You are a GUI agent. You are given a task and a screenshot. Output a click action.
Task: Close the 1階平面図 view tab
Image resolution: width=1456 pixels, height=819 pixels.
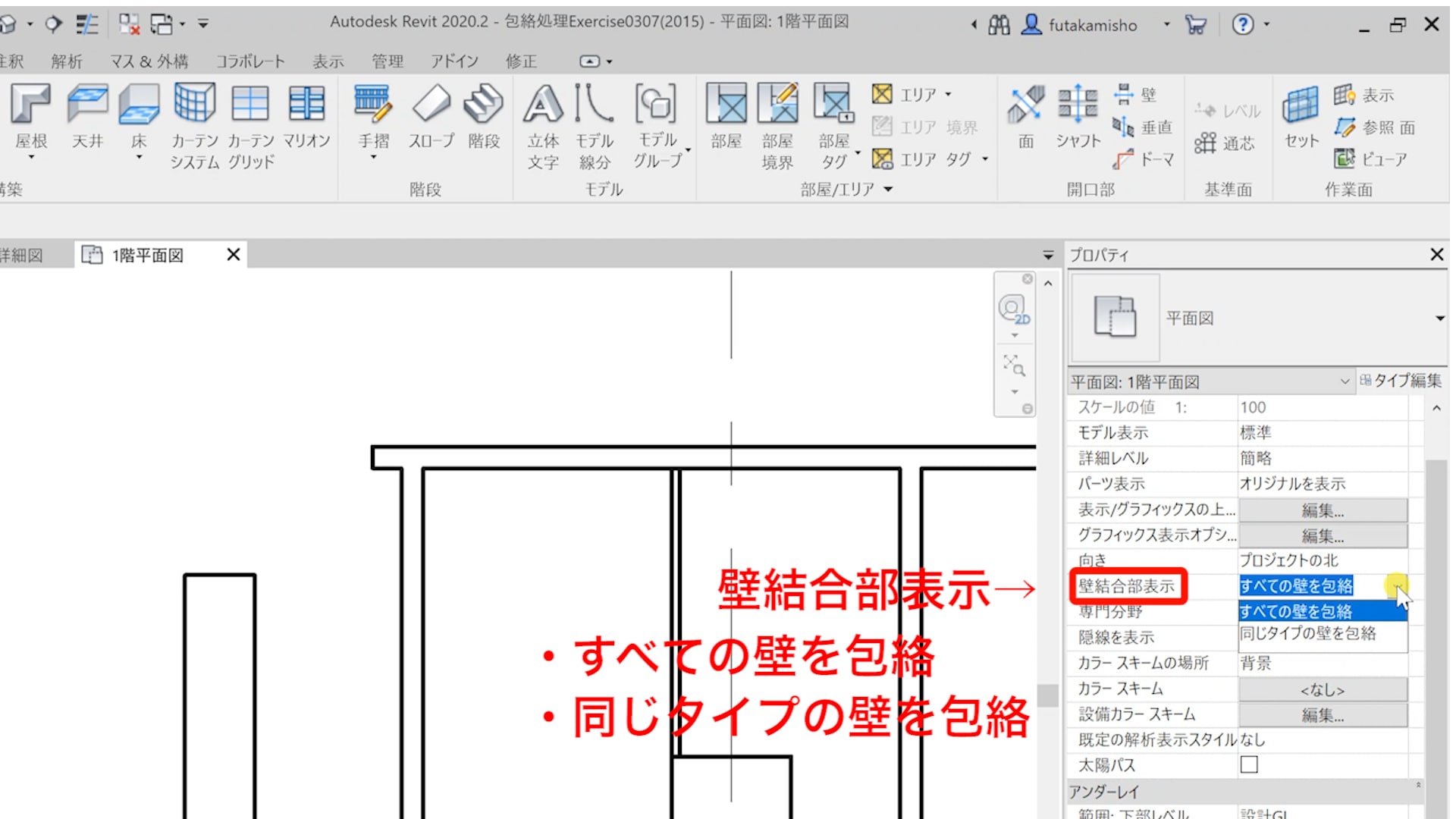tap(234, 255)
